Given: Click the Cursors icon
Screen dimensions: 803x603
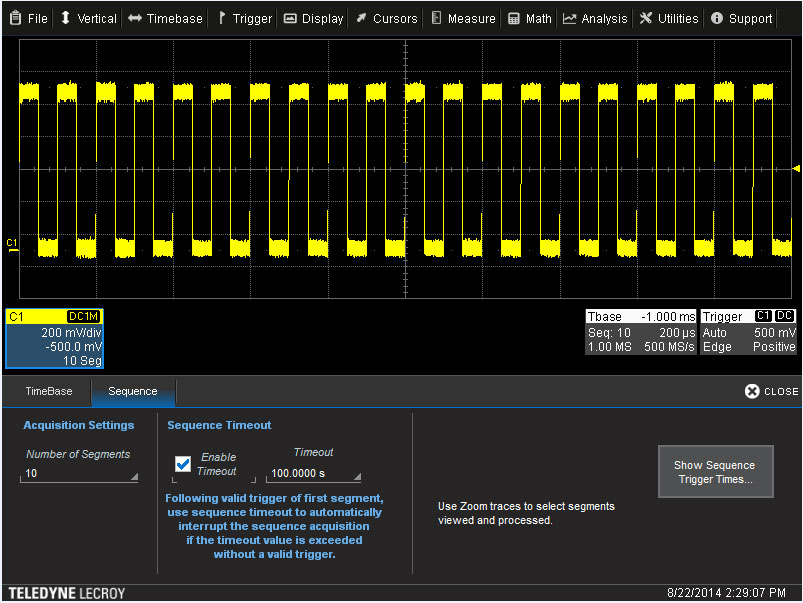Looking at the screenshot, I should click(x=362, y=17).
